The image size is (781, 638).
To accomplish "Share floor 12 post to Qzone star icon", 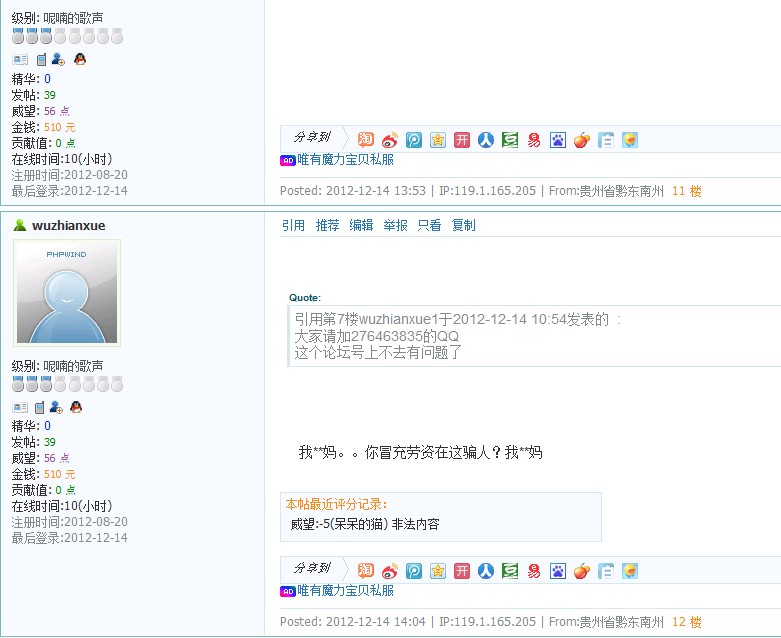I will coord(438,571).
